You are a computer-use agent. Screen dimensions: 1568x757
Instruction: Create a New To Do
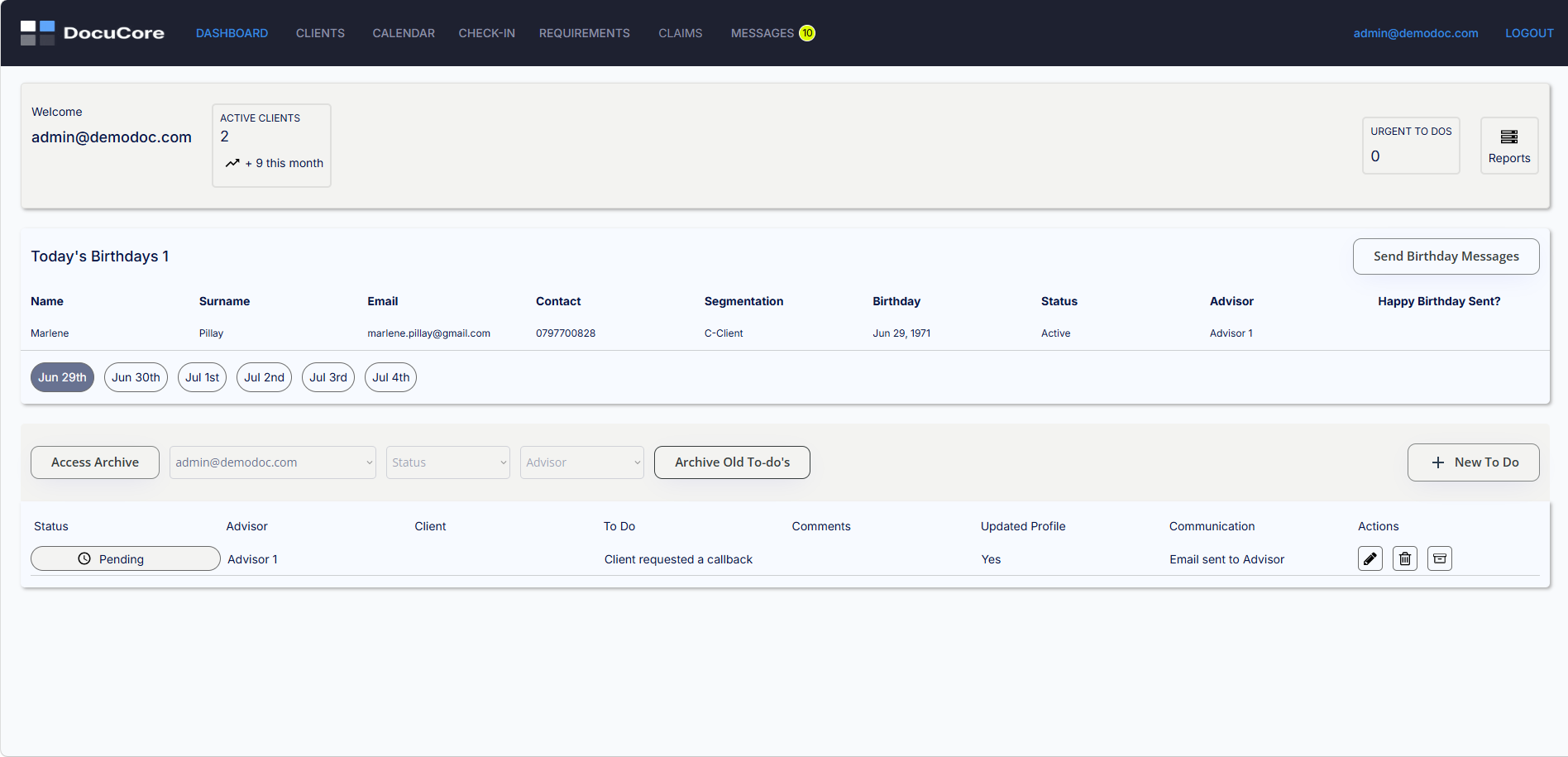coord(1474,462)
